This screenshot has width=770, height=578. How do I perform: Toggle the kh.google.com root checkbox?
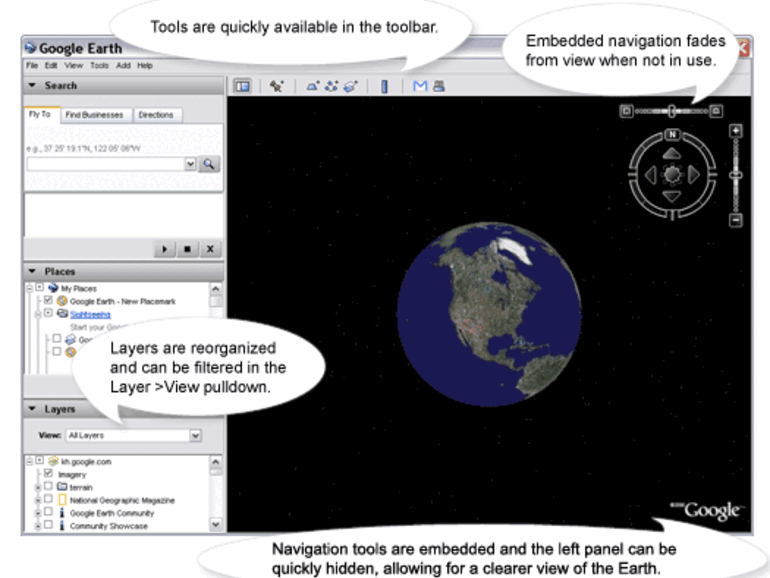coord(40,461)
